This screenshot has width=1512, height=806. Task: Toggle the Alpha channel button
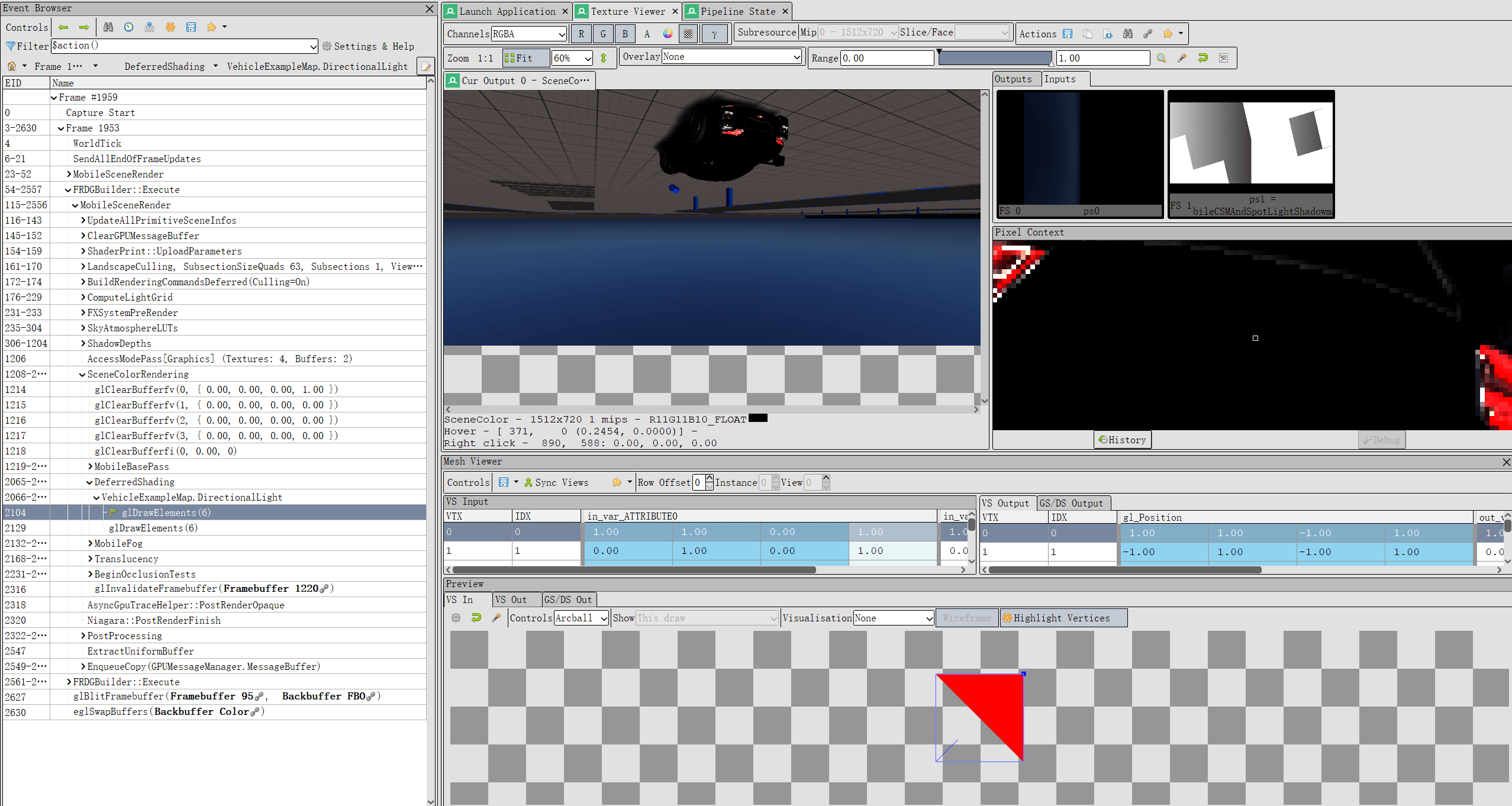pos(647,34)
